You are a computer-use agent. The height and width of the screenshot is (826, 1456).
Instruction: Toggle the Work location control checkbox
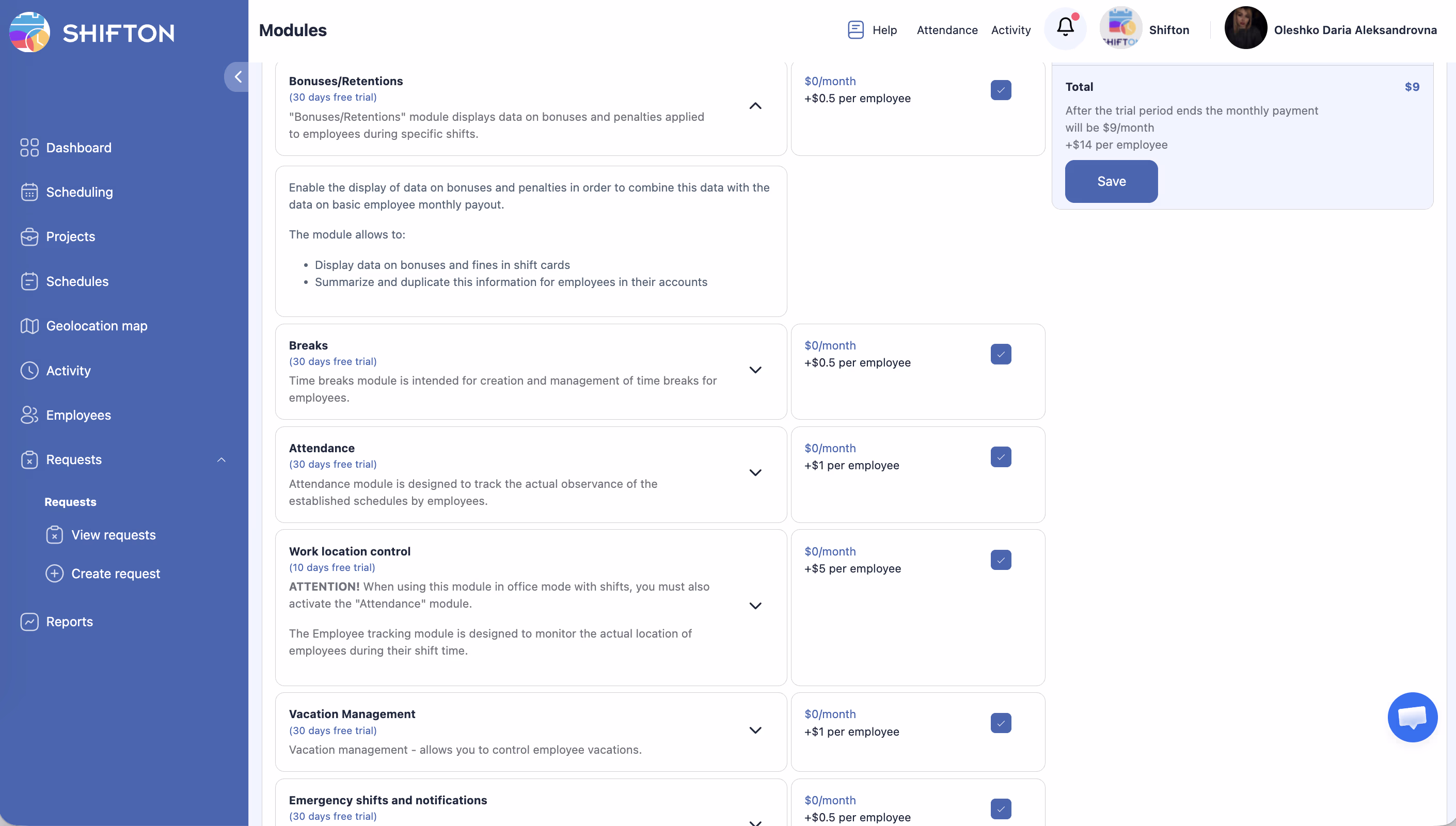tap(1001, 560)
